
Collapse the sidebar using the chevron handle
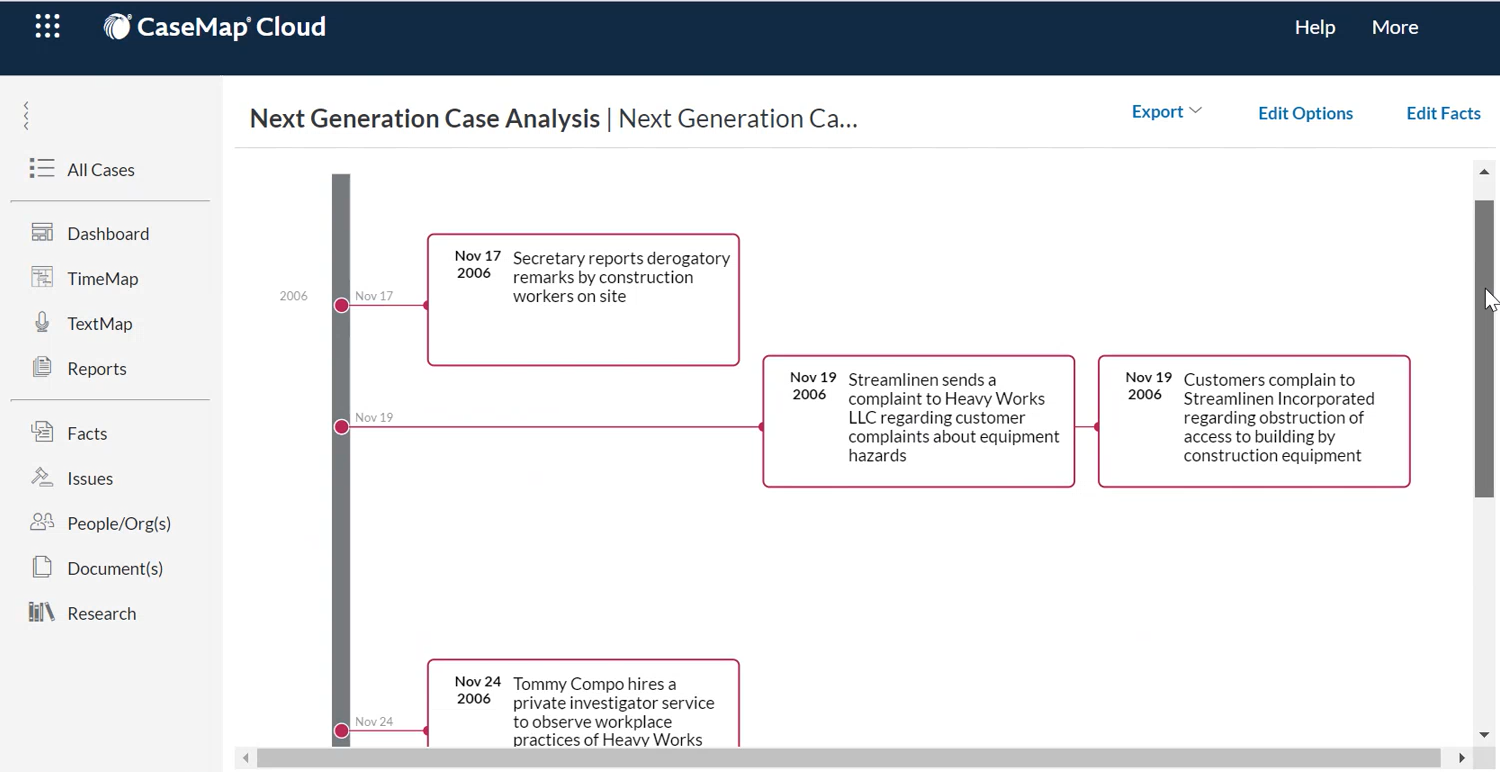pos(26,116)
